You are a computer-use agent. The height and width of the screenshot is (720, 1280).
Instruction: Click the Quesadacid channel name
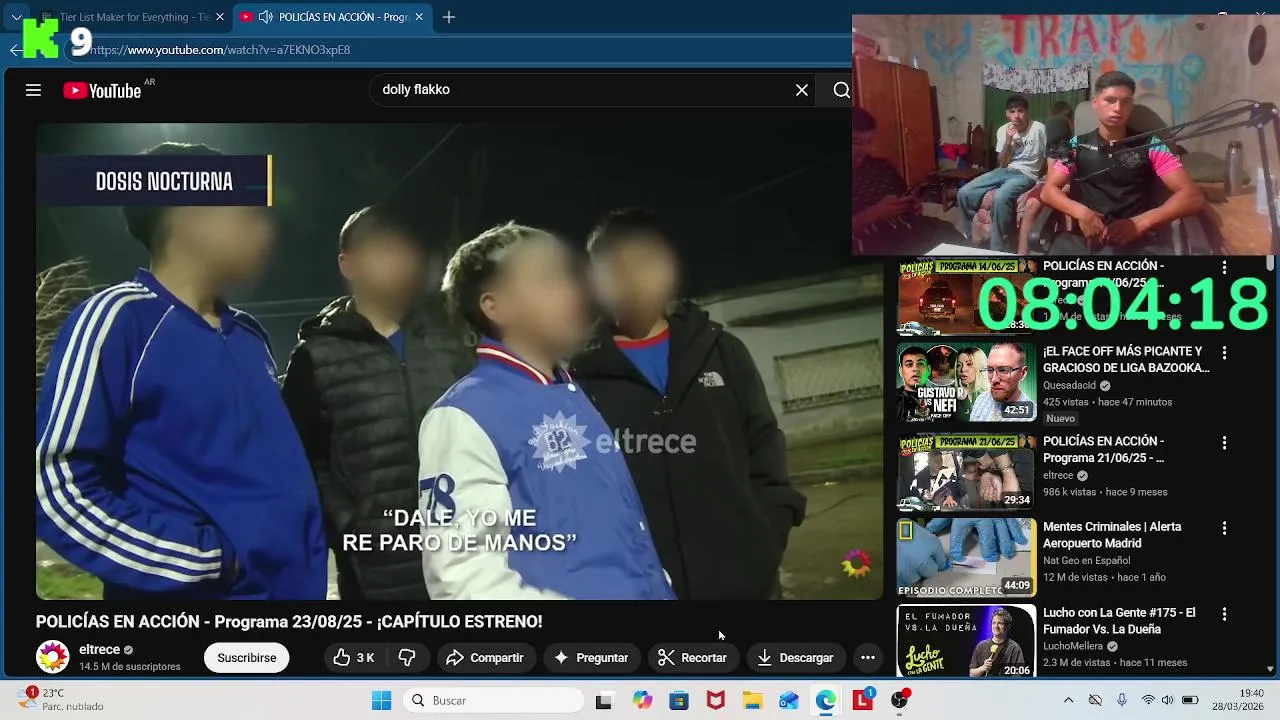[1069, 386]
